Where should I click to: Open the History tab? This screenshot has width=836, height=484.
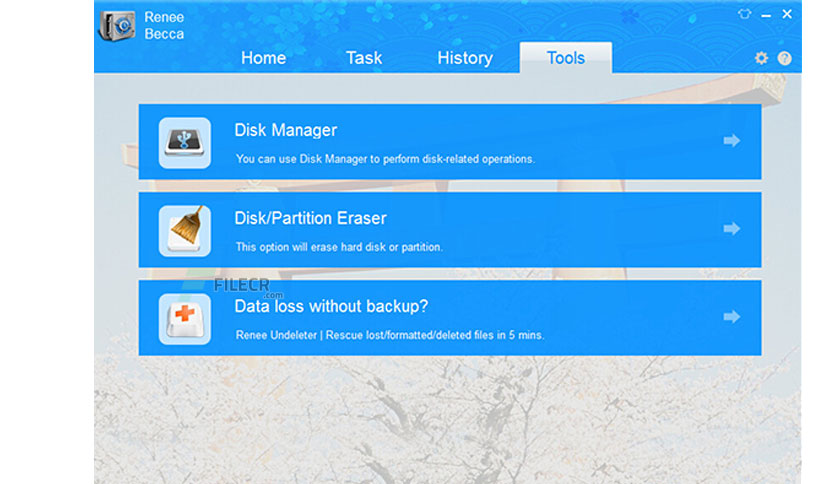point(465,58)
